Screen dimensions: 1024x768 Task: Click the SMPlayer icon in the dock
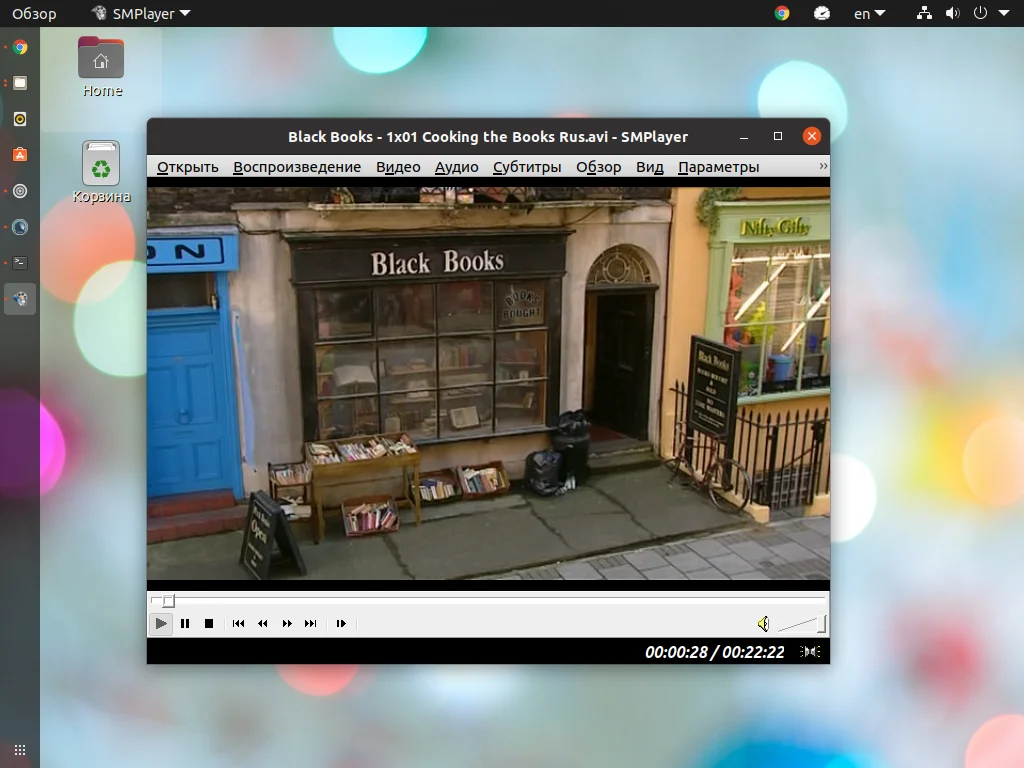[x=20, y=299]
